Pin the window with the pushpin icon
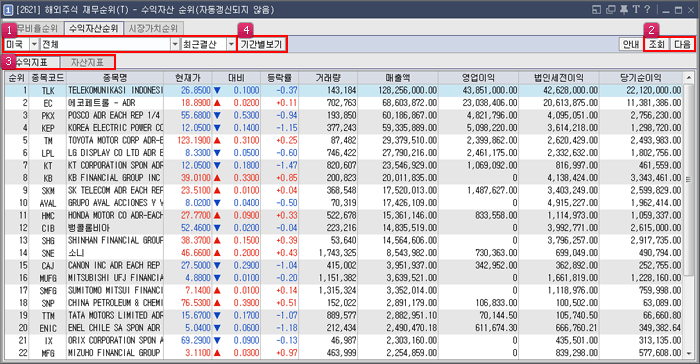This screenshot has width=700, height=364. 624,9
